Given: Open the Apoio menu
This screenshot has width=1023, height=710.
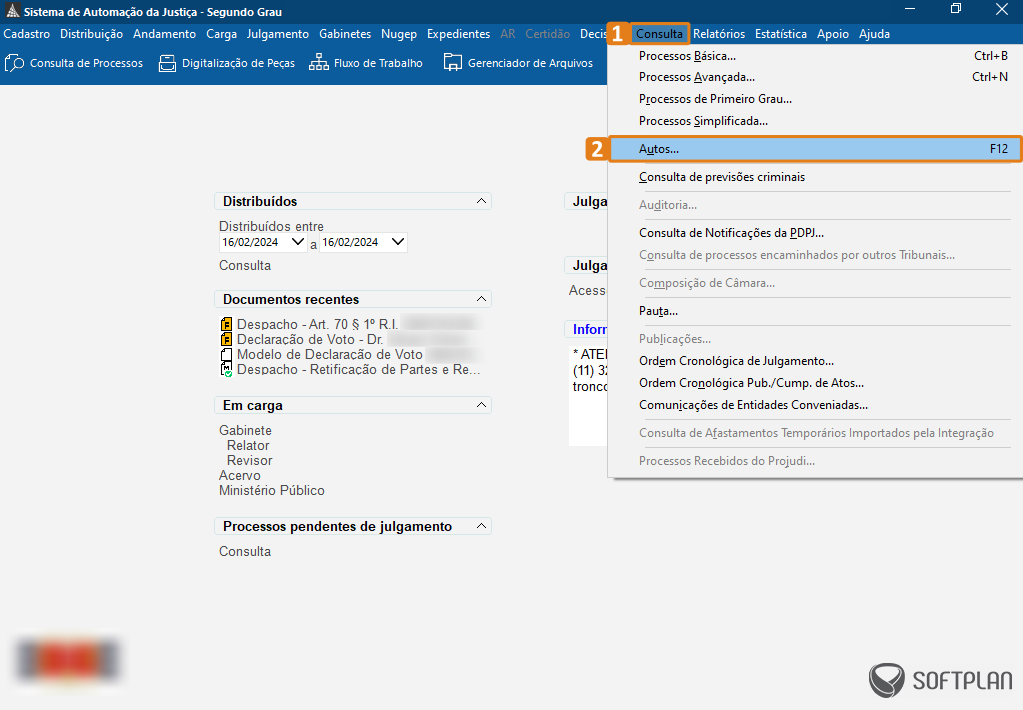Looking at the screenshot, I should point(833,34).
